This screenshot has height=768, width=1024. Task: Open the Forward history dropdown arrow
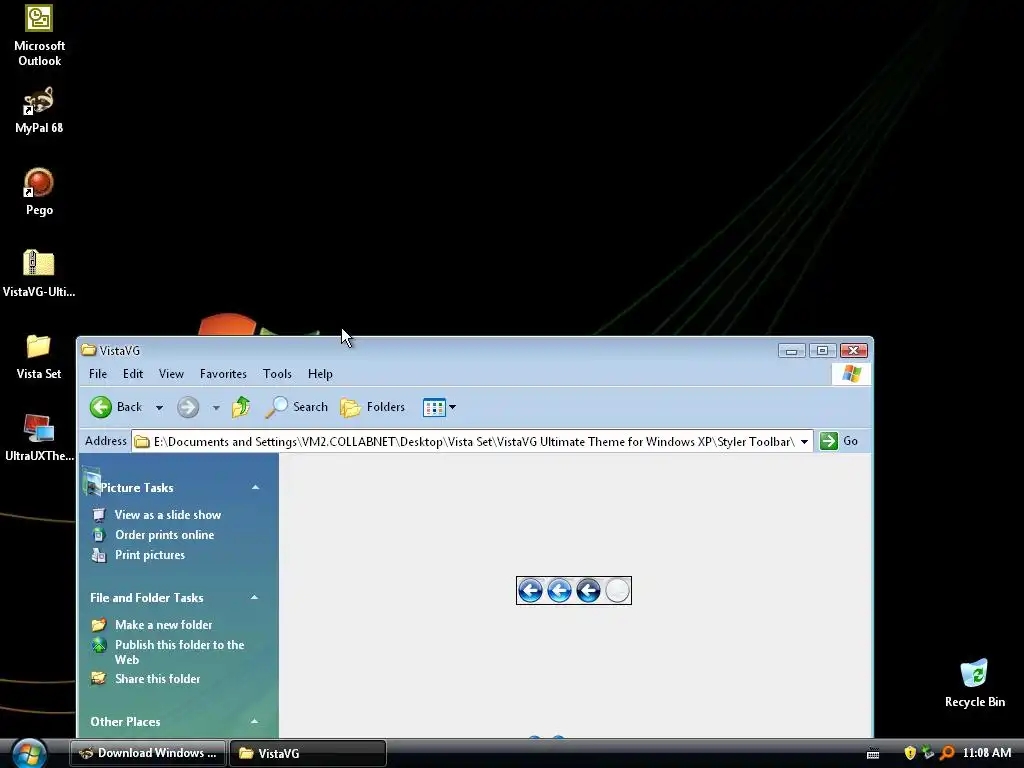click(x=216, y=408)
